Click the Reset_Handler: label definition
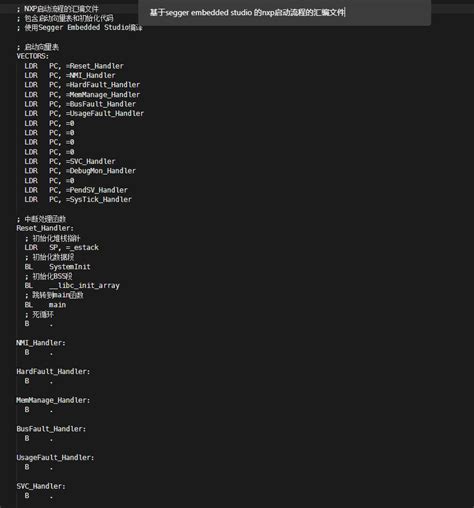The image size is (474, 508). [x=45, y=228]
